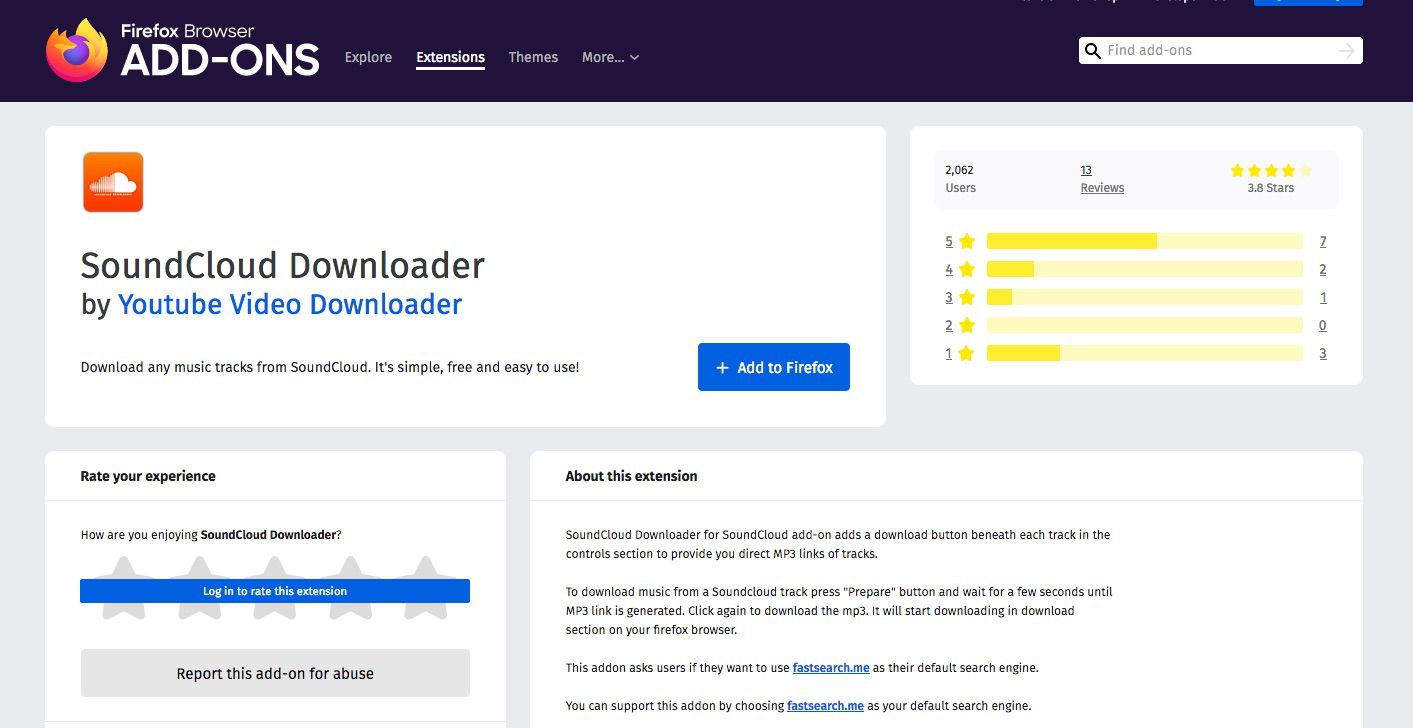Focus the Find add-ons search field

point(1219,50)
